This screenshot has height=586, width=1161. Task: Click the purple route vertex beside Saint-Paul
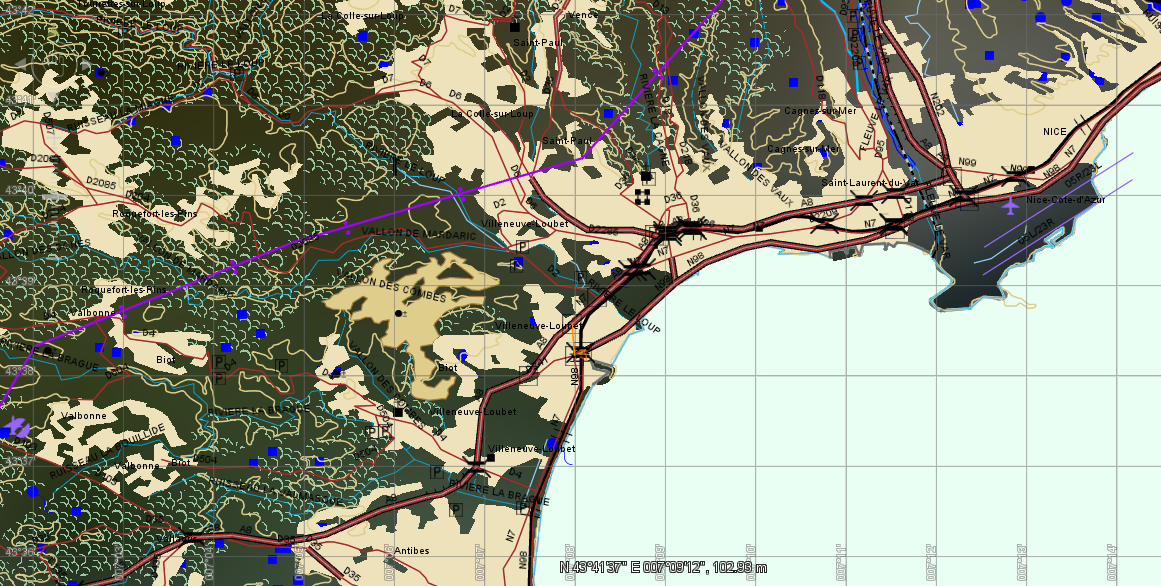click(x=582, y=157)
